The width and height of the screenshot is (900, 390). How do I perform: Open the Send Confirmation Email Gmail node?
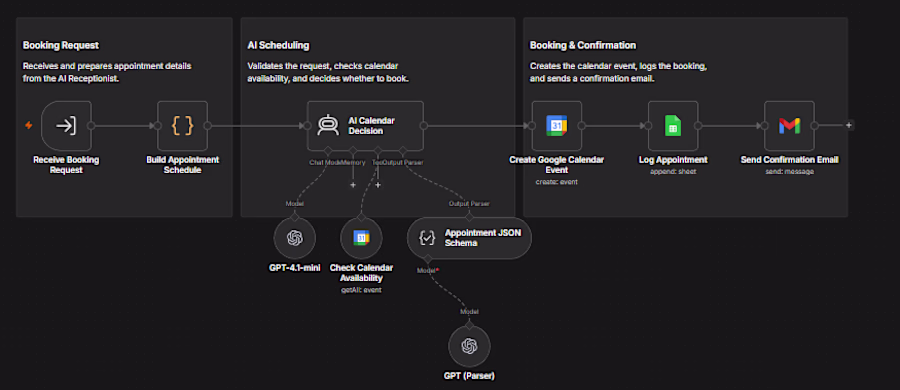click(x=789, y=126)
